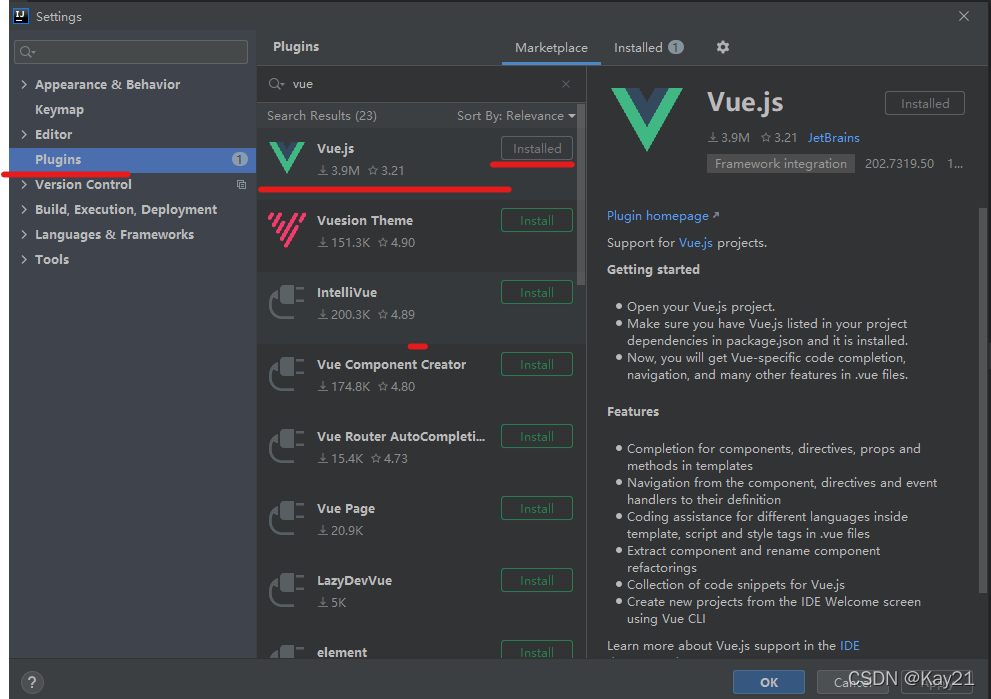
Task: Open Keymap settings
Action: pyautogui.click(x=59, y=109)
